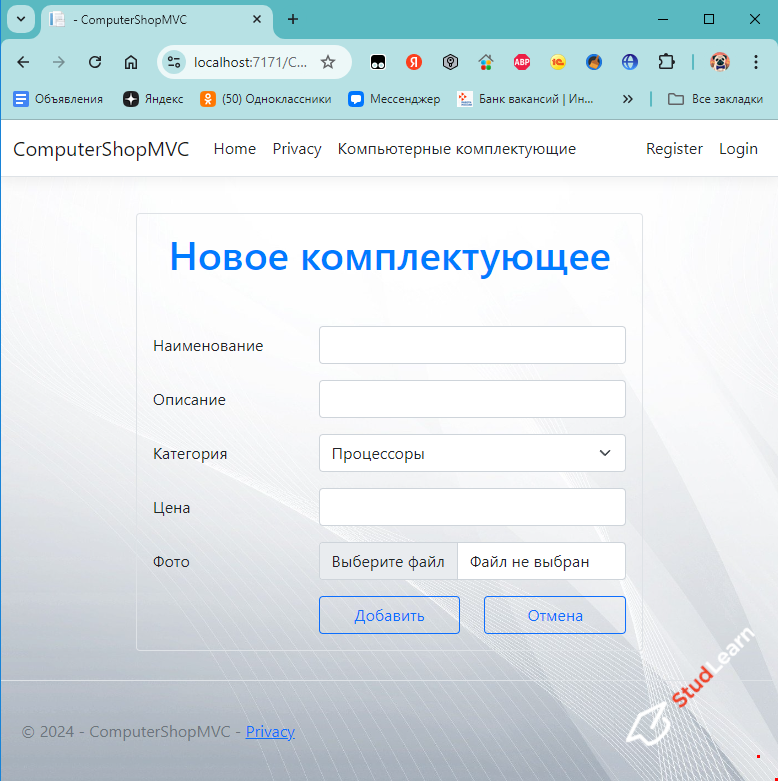The height and width of the screenshot is (781, 778).
Task: Open the Одноклассники bookmark
Action: [x=265, y=99]
